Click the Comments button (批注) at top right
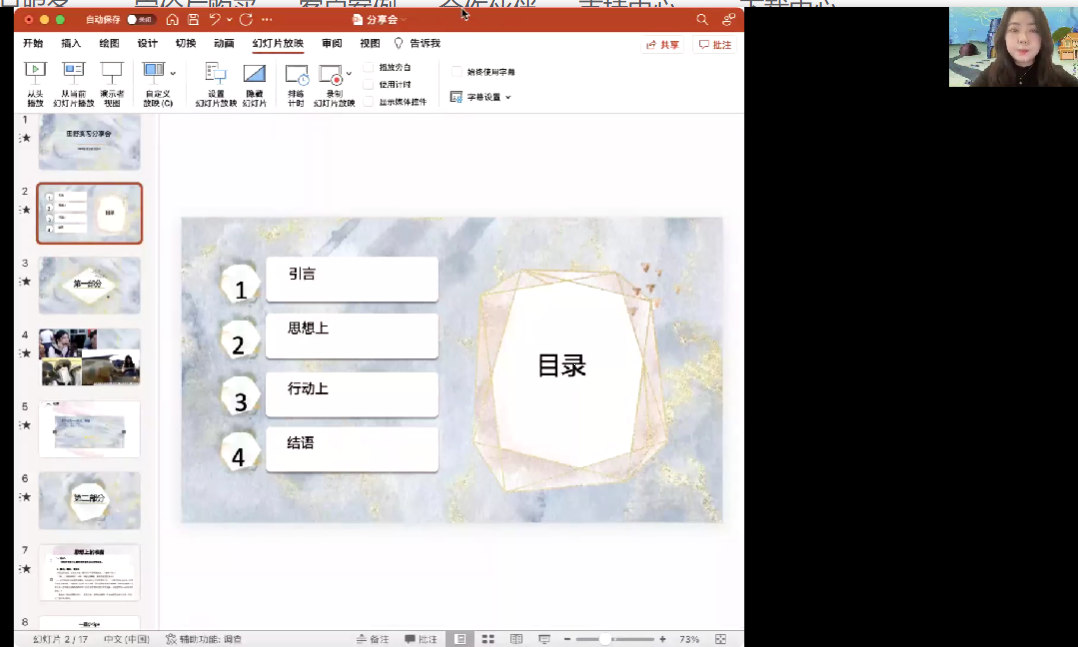 click(x=716, y=45)
